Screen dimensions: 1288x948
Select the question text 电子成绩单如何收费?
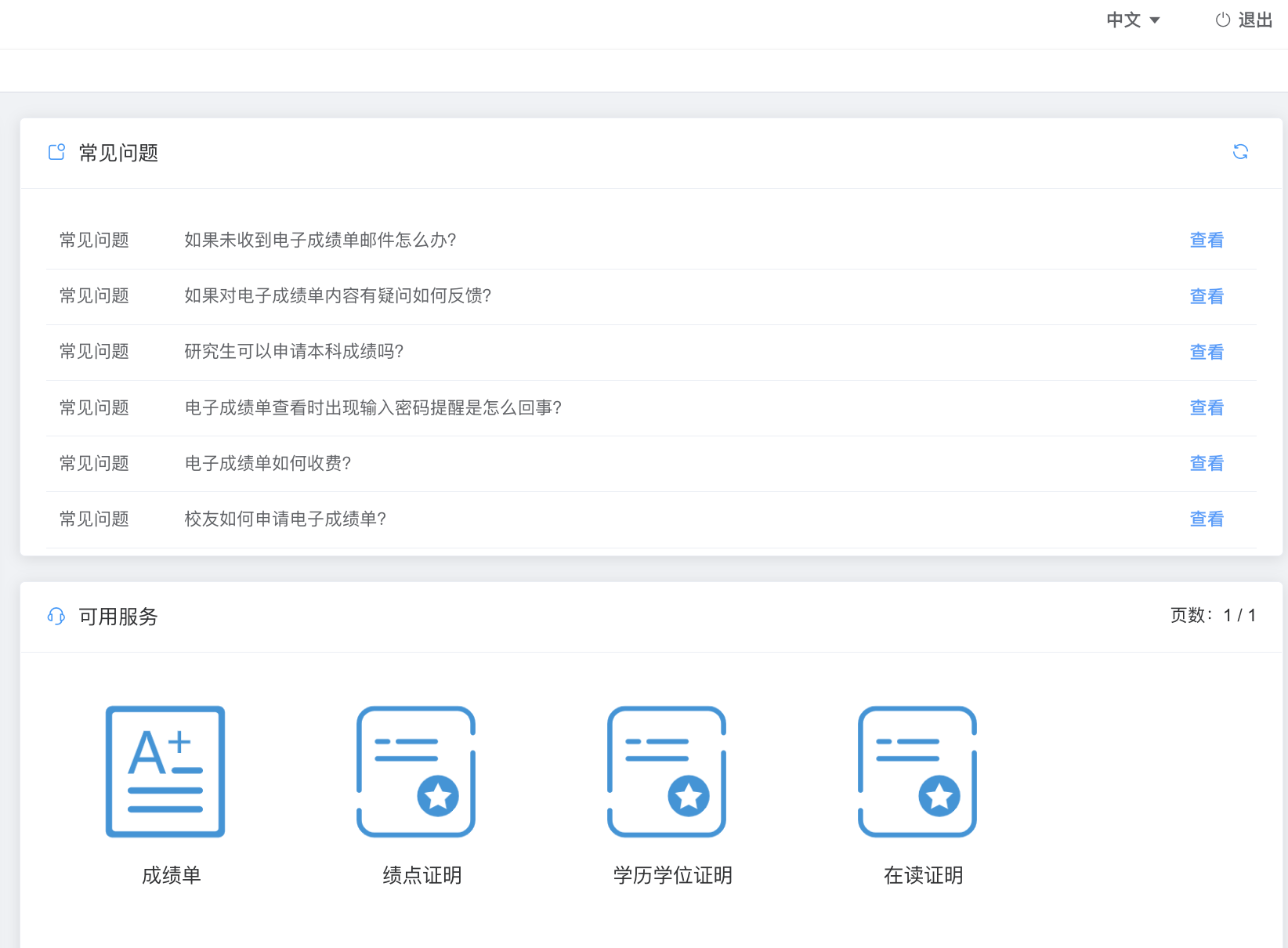pyautogui.click(x=267, y=464)
